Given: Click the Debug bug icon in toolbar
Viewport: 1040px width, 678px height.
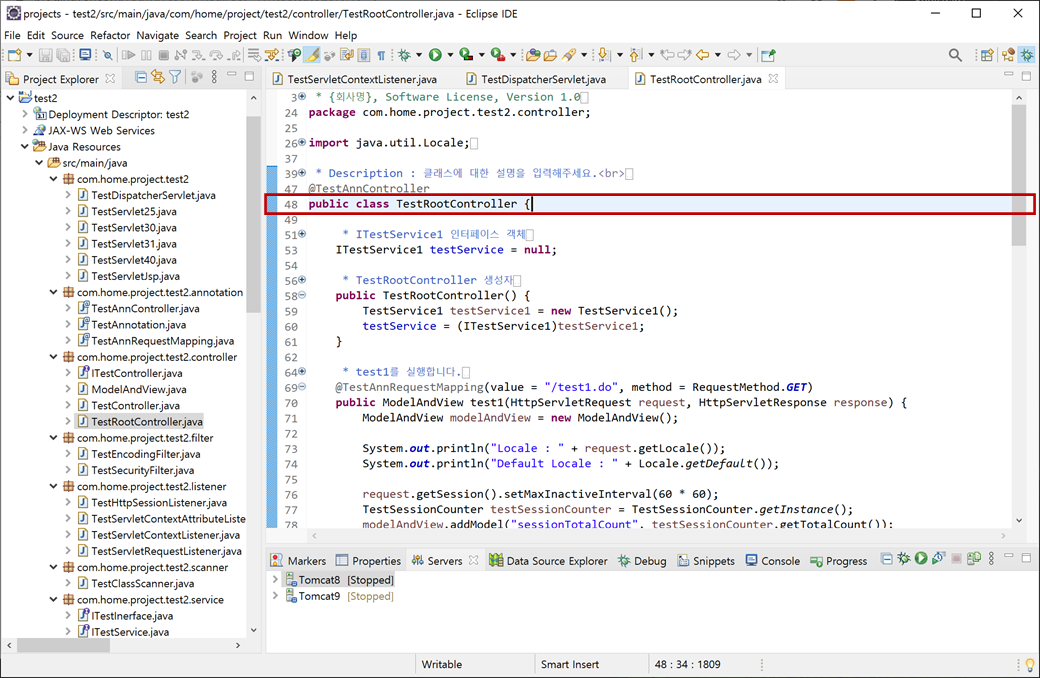Looking at the screenshot, I should point(404,56).
